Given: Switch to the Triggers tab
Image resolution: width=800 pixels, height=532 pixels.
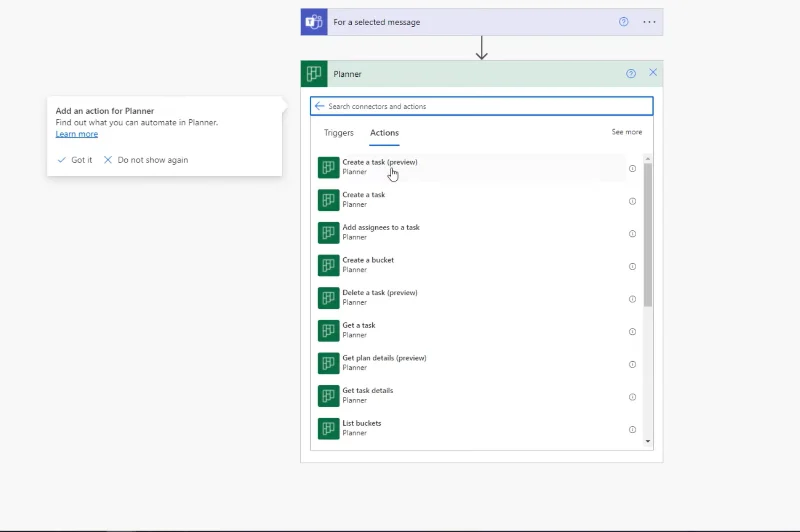Looking at the screenshot, I should [338, 133].
